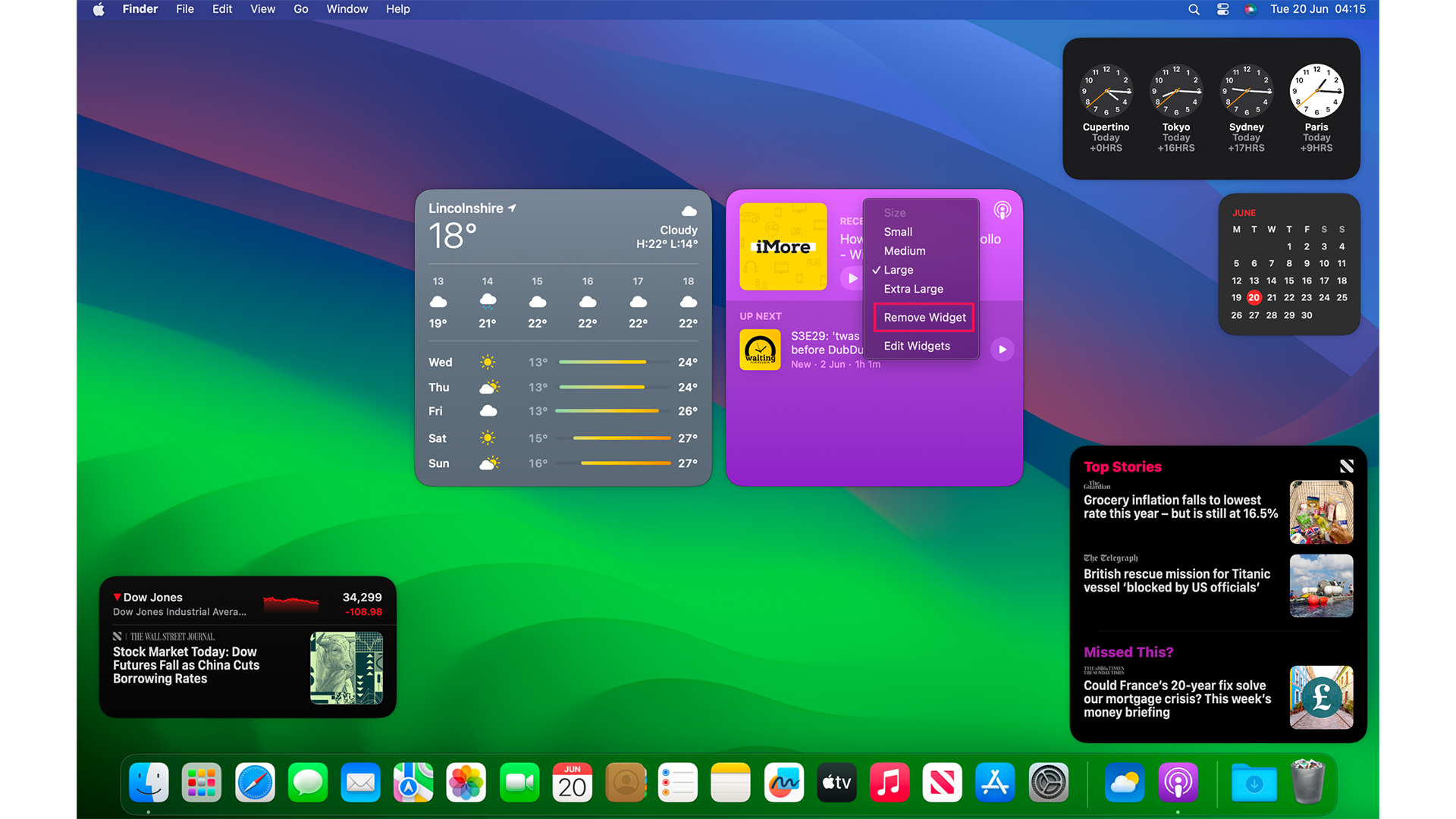
Task: Open the Go menu
Action: pos(301,9)
